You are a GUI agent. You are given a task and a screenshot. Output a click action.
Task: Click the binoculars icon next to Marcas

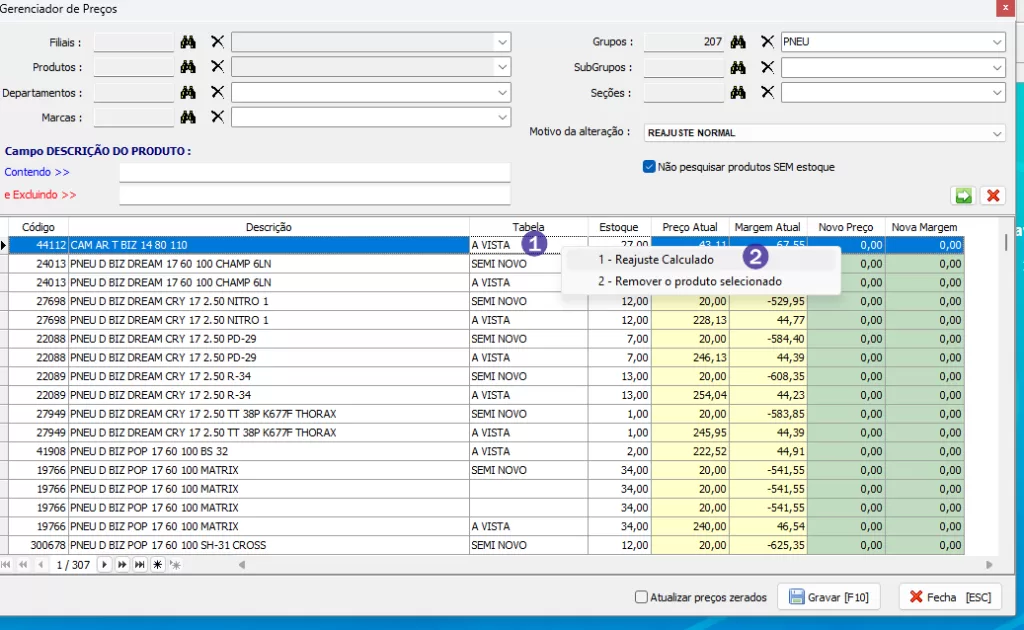click(188, 117)
